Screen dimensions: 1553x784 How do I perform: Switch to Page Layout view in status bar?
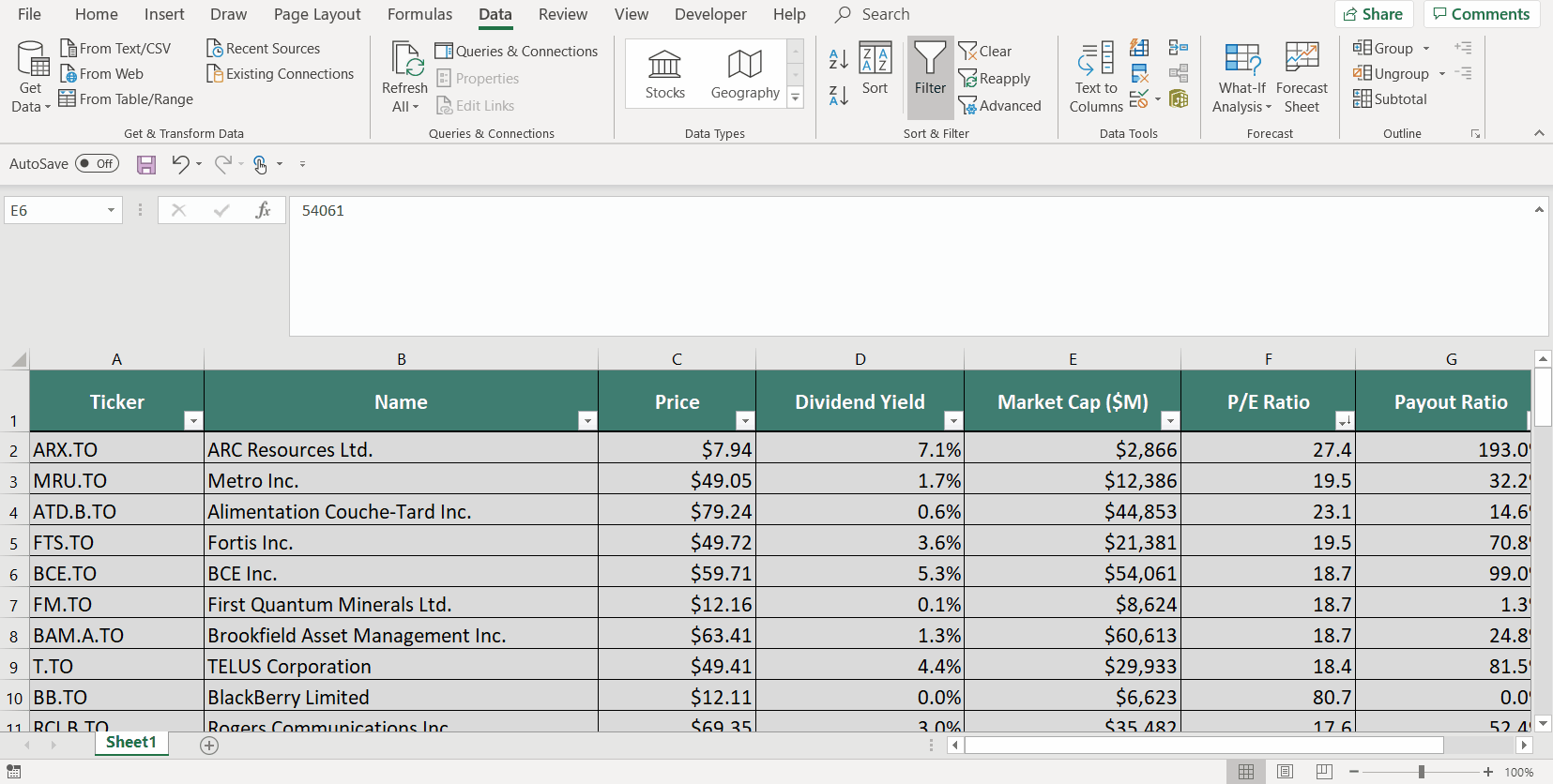point(1285,772)
